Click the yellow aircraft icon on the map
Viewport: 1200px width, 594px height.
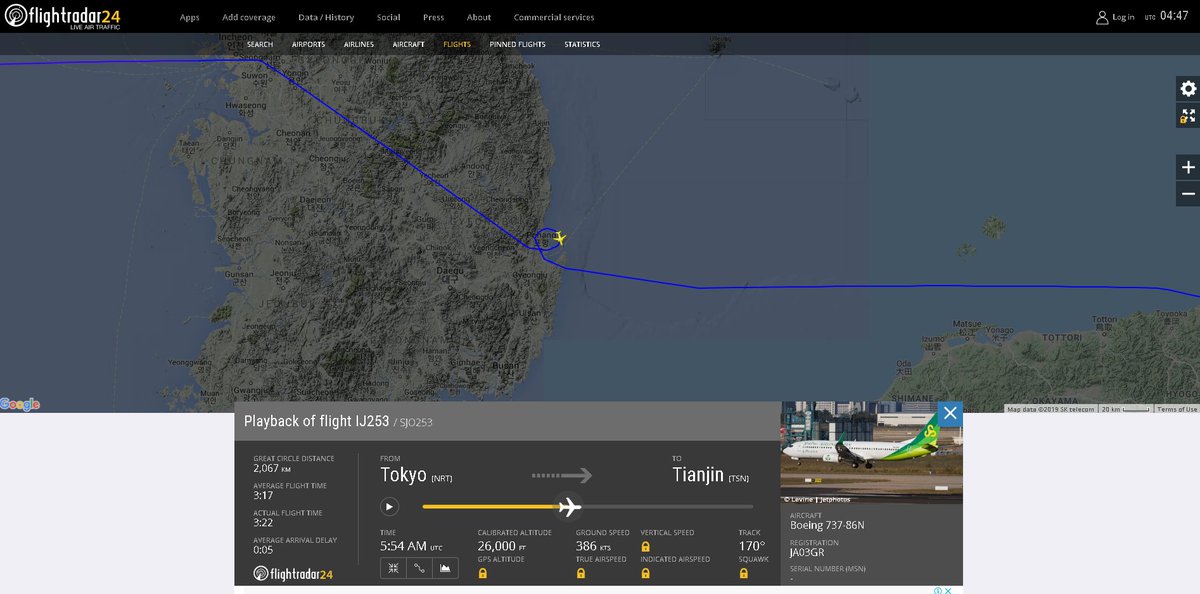(559, 238)
